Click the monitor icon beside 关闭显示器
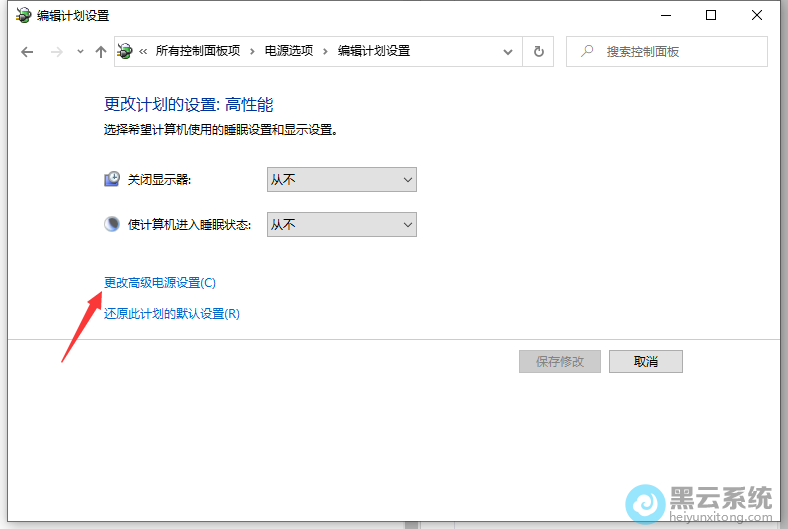This screenshot has height=529, width=788. pos(112,180)
